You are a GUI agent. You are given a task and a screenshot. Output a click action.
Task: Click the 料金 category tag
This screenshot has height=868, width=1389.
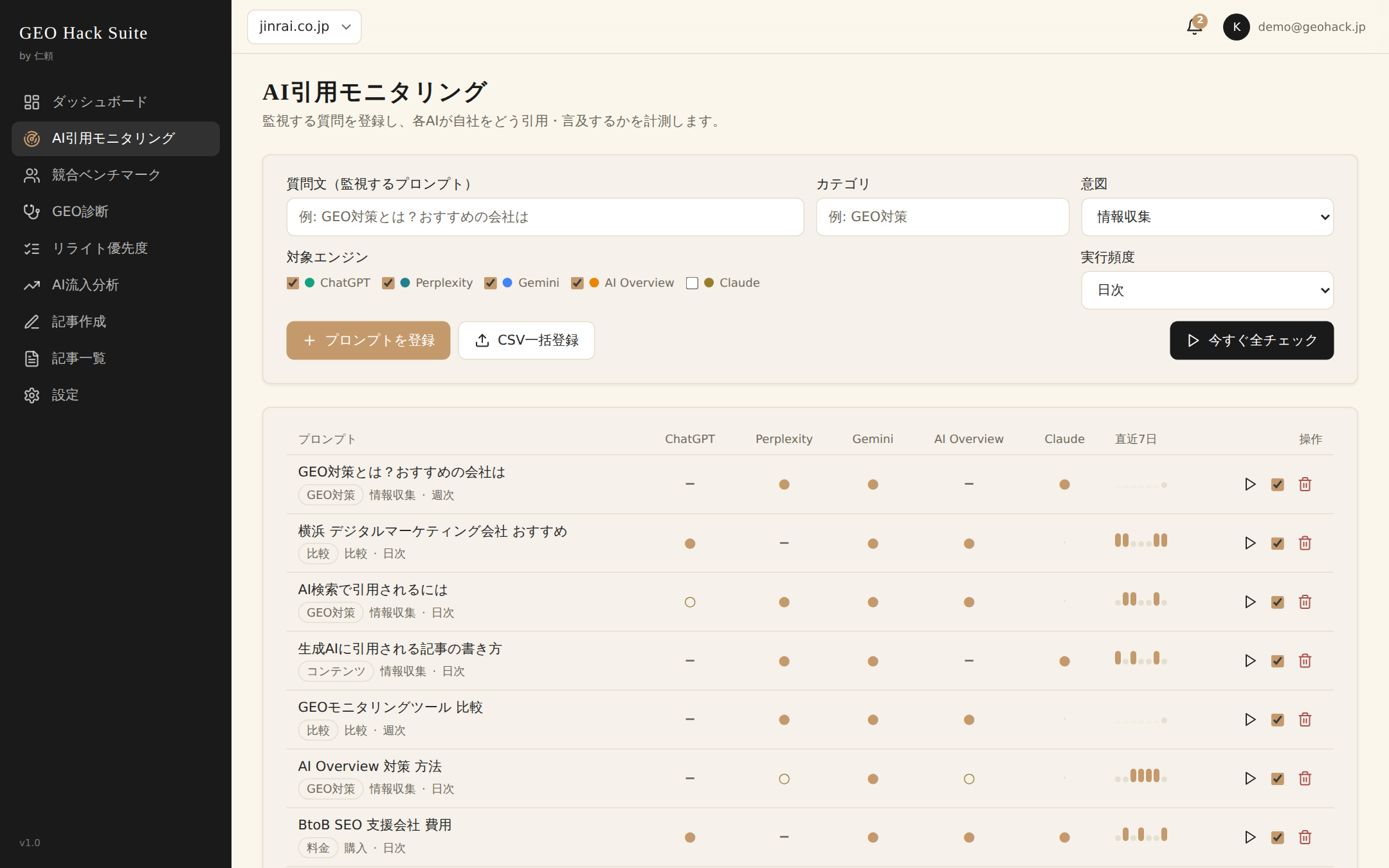click(318, 848)
